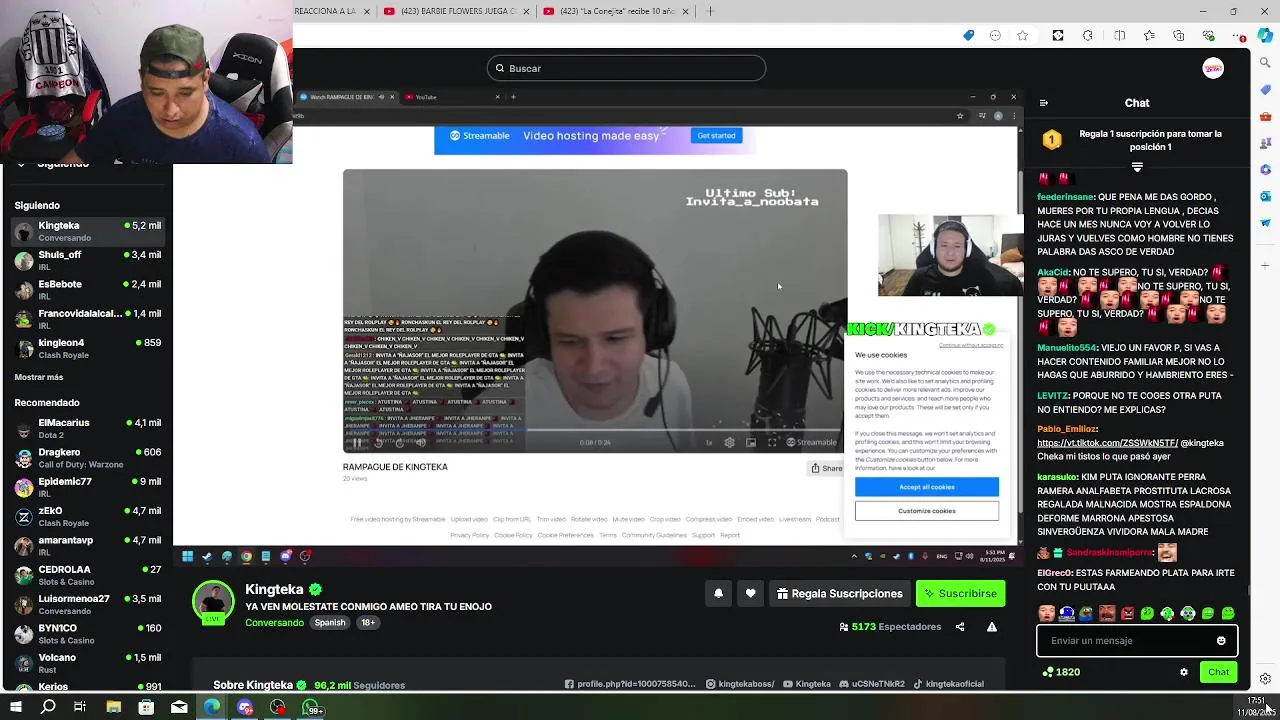
Task: Open the TikTok link in Pablo_Emilioz message
Action: pos(1107,443)
